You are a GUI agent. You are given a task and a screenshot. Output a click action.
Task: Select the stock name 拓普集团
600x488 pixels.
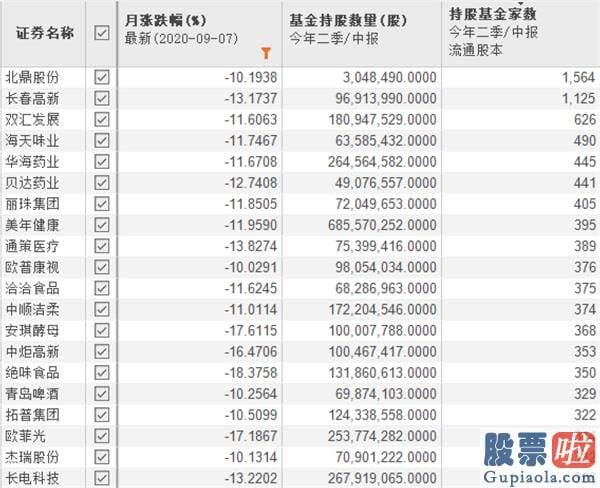(32, 415)
